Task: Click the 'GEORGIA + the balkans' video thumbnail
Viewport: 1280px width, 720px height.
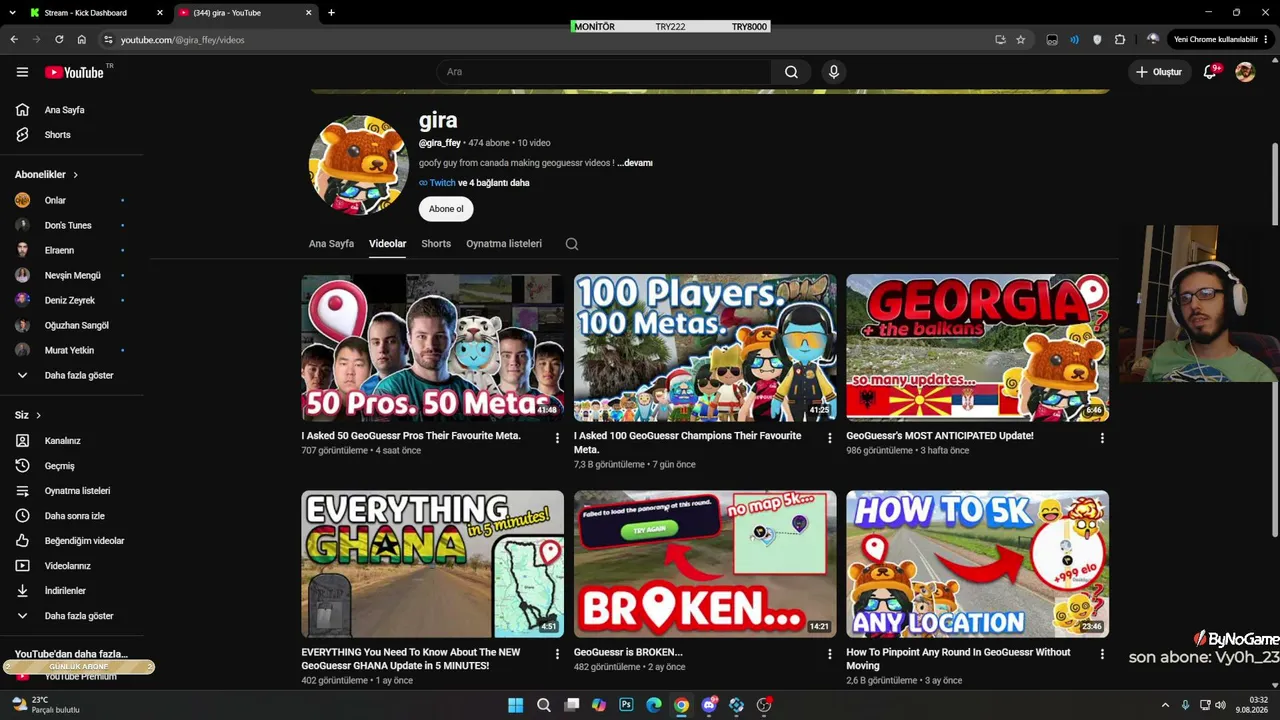Action: (977, 348)
